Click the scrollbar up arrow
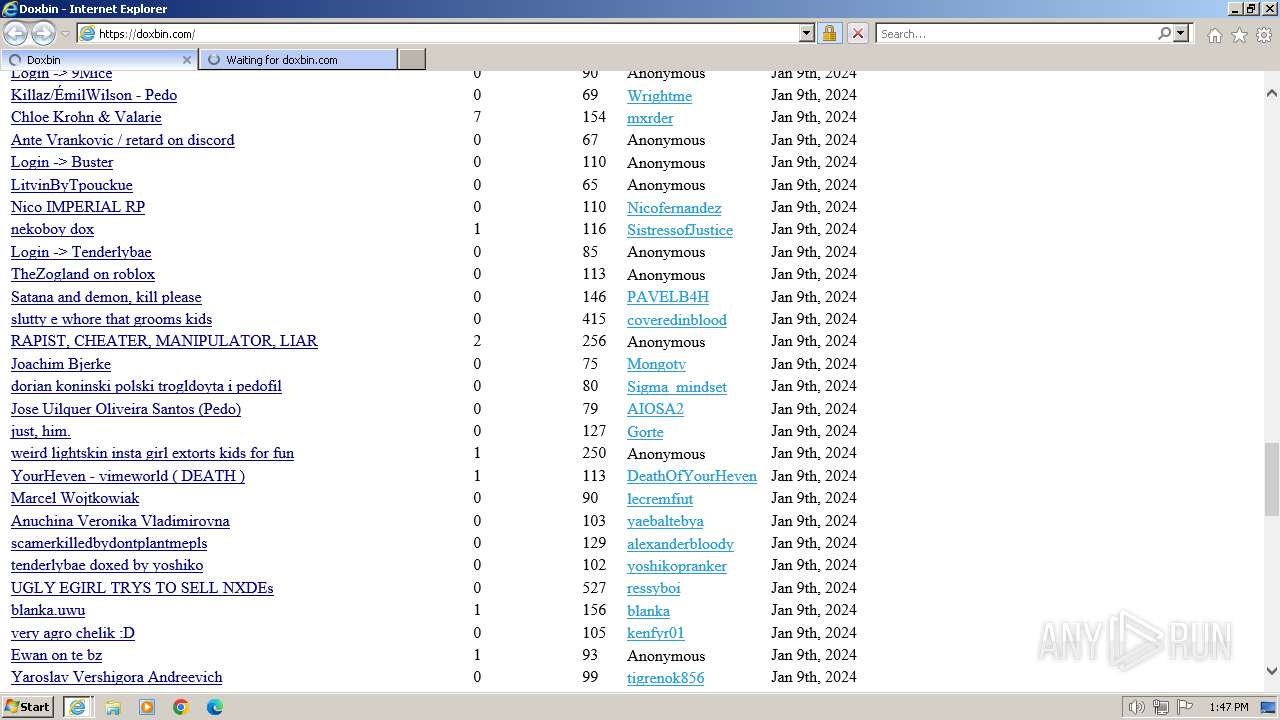The height and width of the screenshot is (720, 1280). coord(1271,93)
